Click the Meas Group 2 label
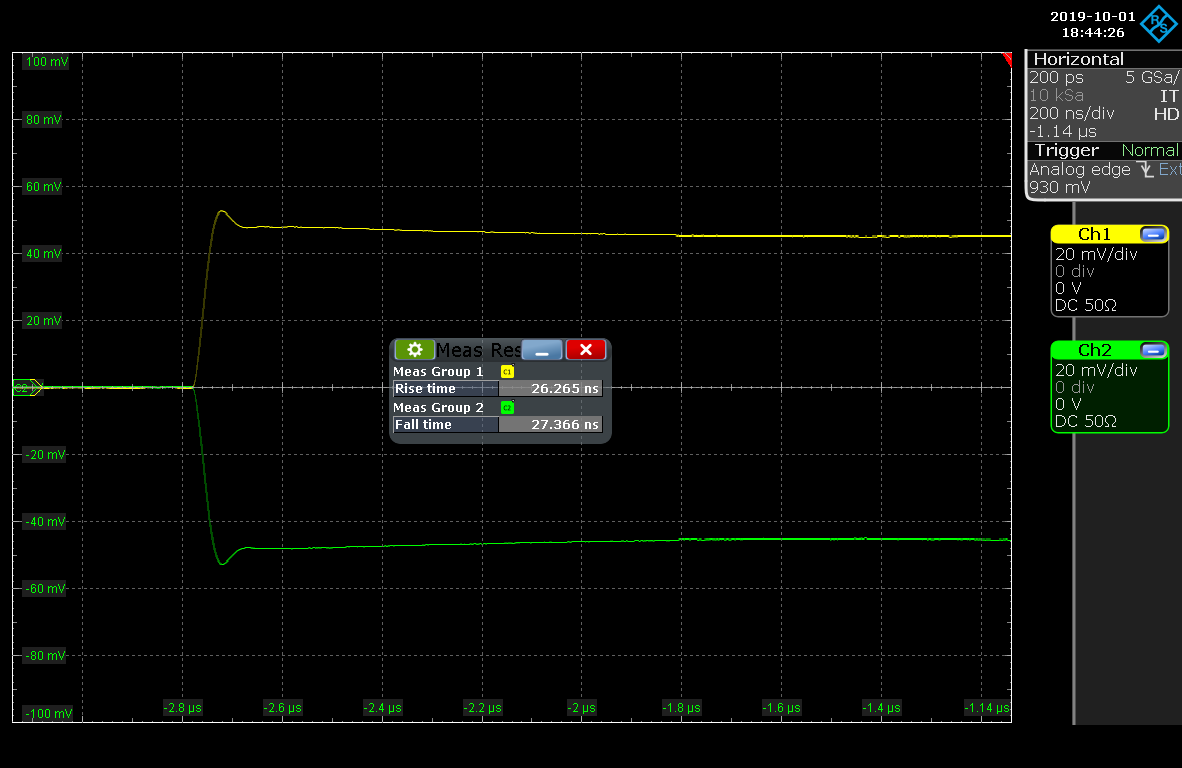Image resolution: width=1182 pixels, height=768 pixels. click(438, 408)
